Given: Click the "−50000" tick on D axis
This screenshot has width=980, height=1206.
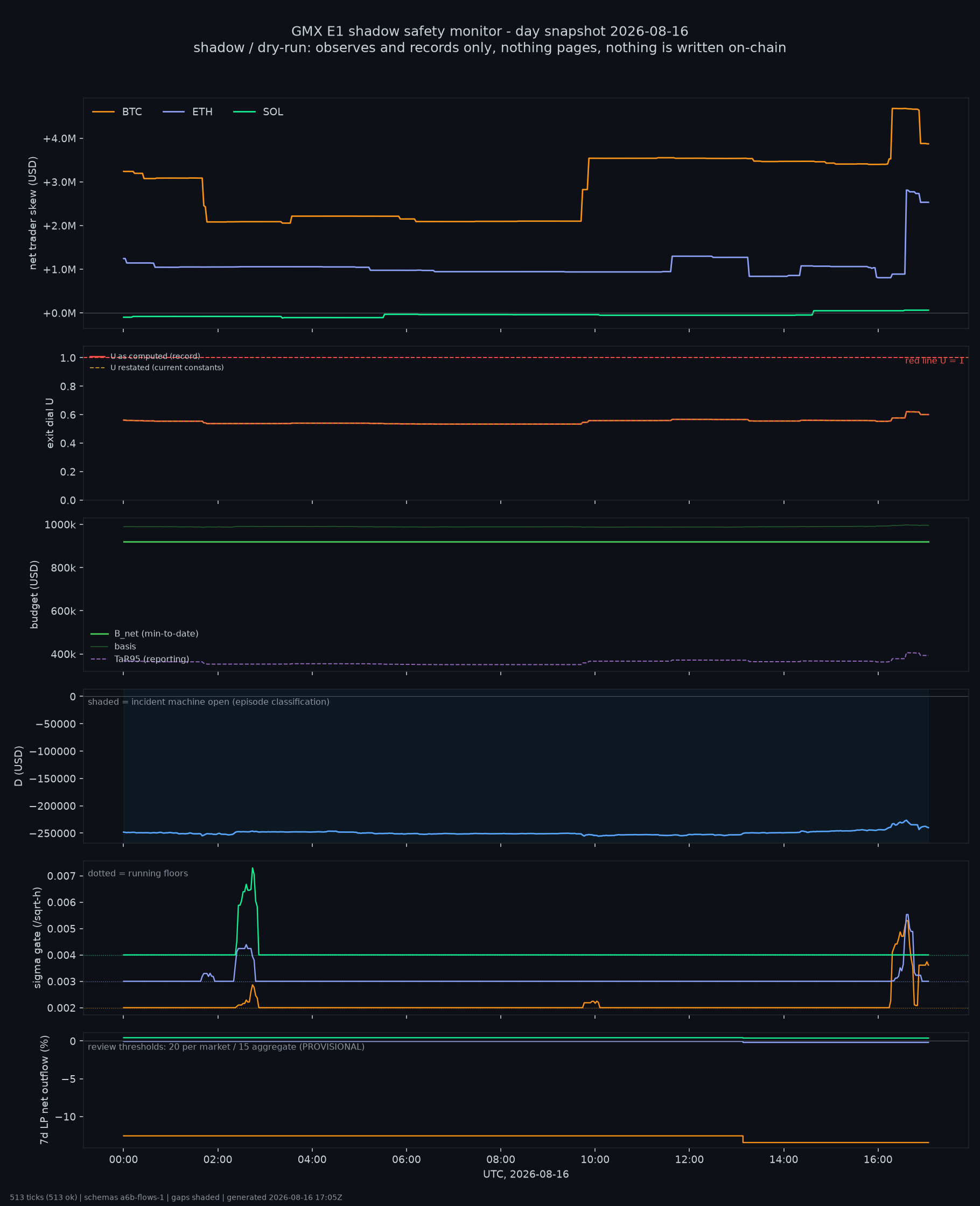Looking at the screenshot, I should point(55,724).
